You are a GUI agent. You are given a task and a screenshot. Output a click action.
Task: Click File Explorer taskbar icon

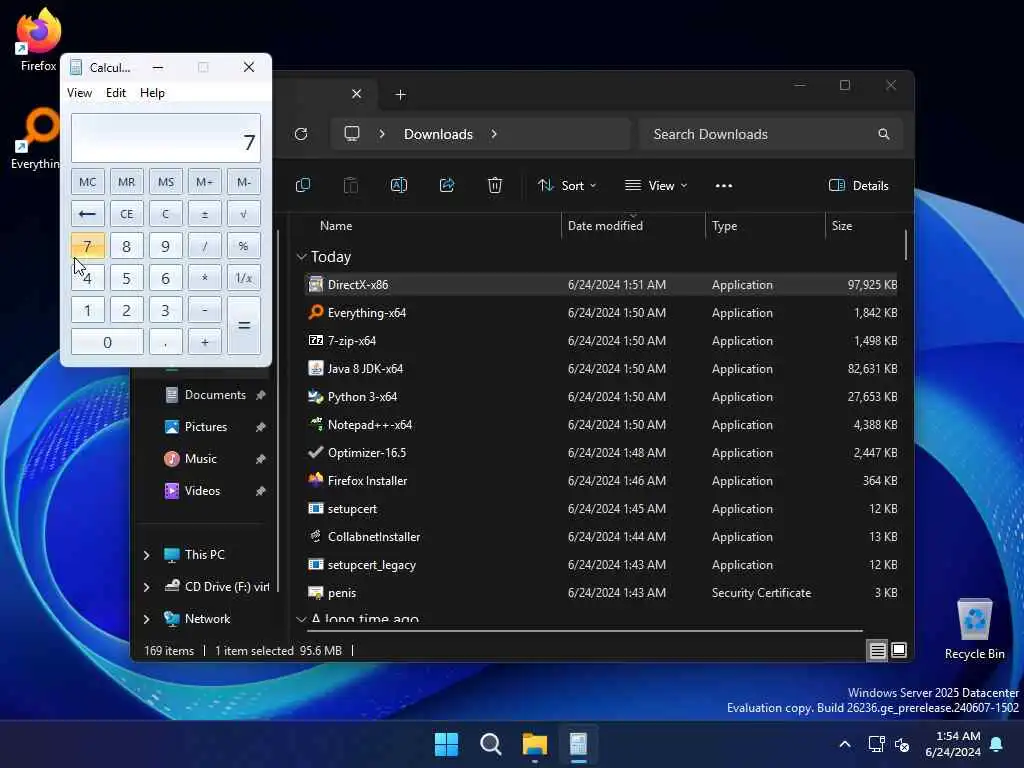tap(534, 744)
